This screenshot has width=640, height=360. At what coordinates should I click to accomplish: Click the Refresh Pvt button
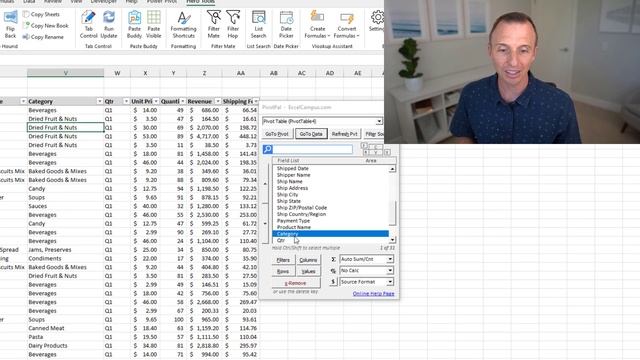point(344,134)
